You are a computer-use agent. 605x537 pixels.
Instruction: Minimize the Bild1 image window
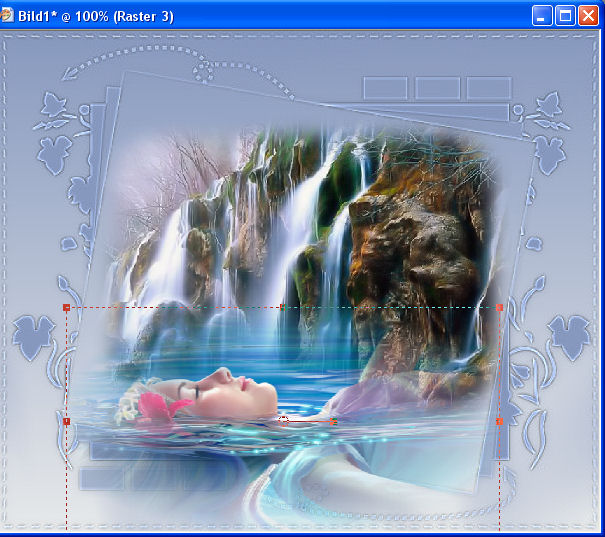click(x=542, y=15)
